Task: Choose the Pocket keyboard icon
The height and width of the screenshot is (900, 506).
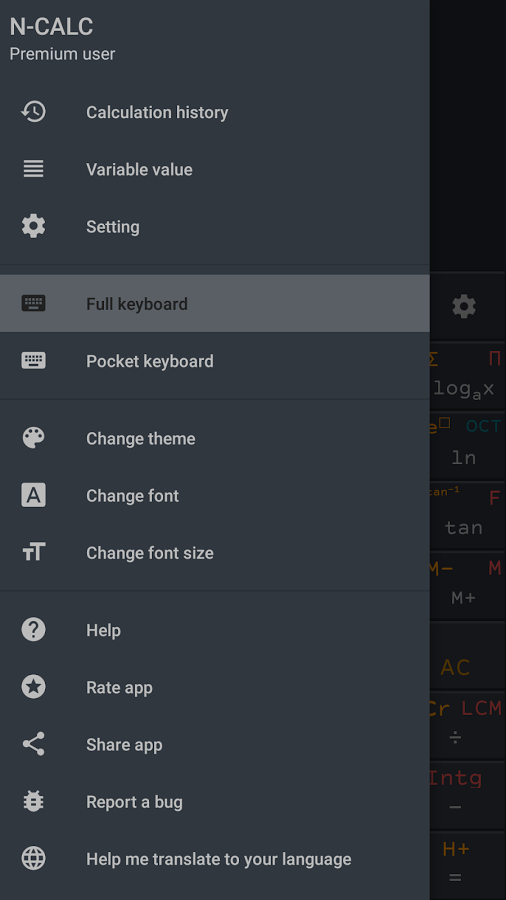Action: click(x=33, y=360)
